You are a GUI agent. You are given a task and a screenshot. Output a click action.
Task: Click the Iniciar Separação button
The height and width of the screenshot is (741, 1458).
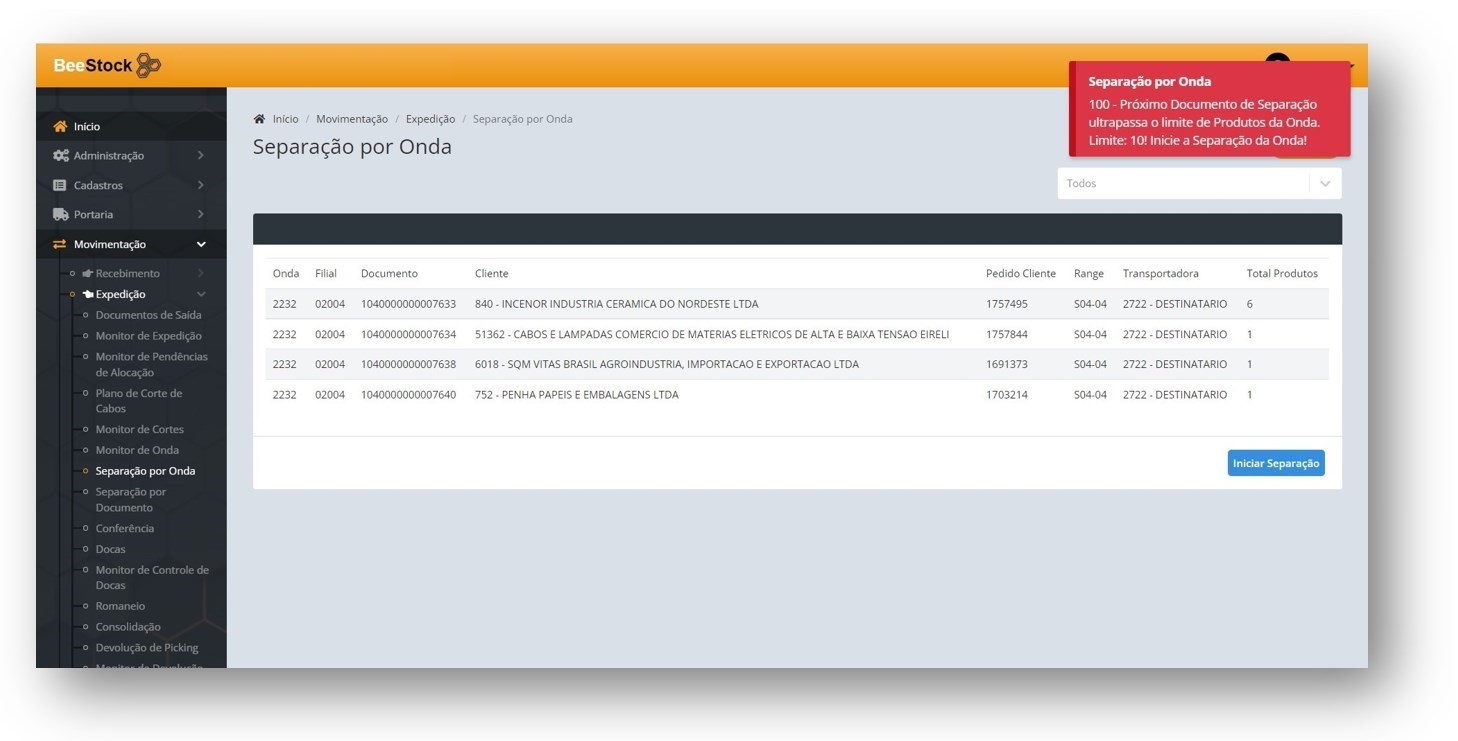[x=1275, y=464]
